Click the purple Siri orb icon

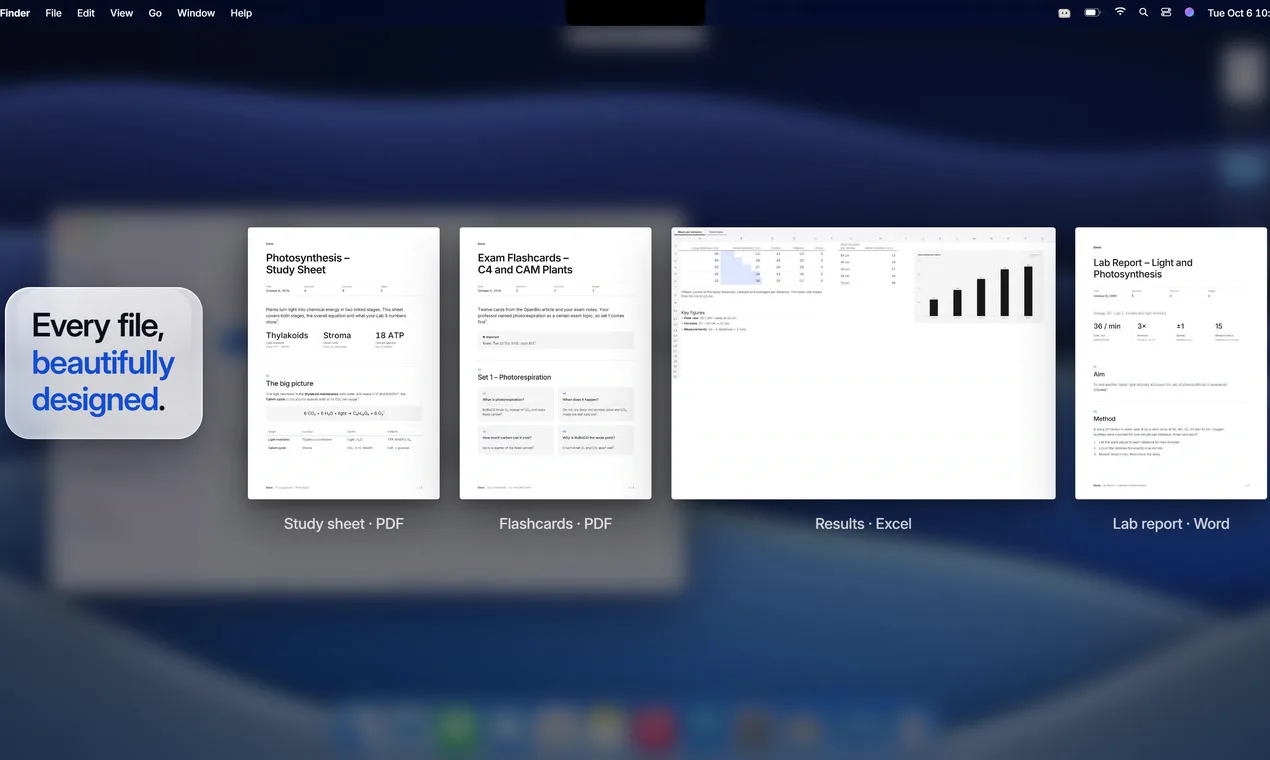pos(1189,13)
